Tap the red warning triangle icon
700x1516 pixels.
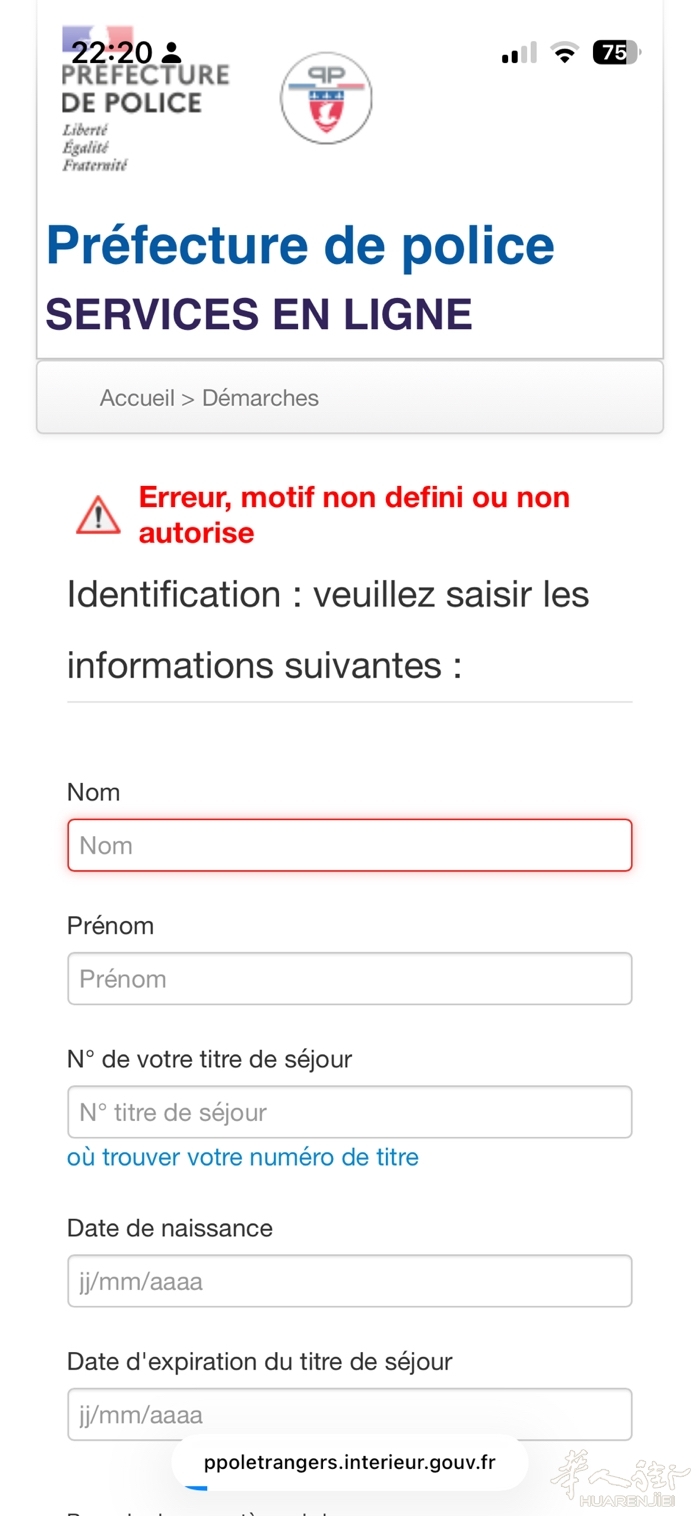pos(98,516)
